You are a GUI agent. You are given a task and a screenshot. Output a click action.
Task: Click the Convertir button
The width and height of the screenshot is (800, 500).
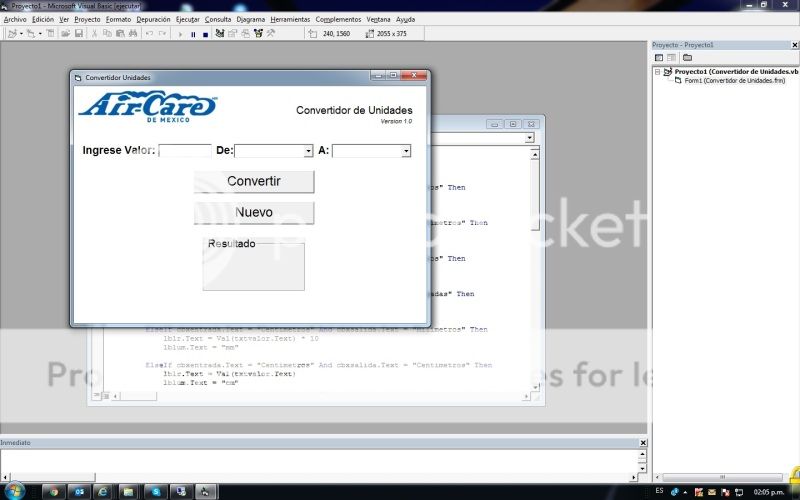tap(254, 182)
